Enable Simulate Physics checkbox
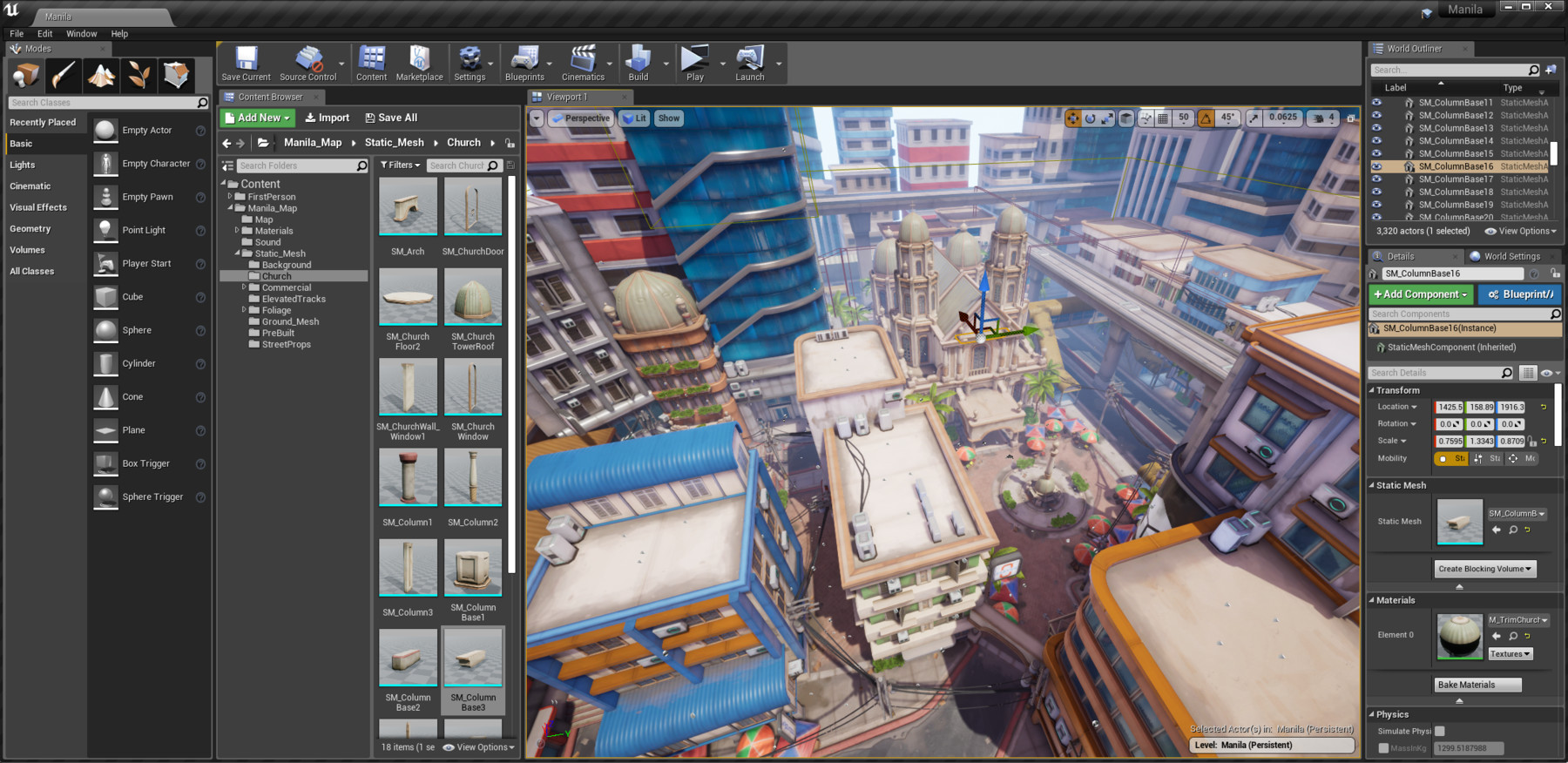This screenshot has width=1568, height=763. 1439,731
